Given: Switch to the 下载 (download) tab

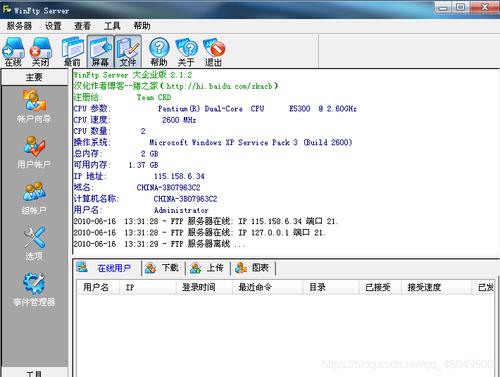Looking at the screenshot, I should [x=163, y=268].
